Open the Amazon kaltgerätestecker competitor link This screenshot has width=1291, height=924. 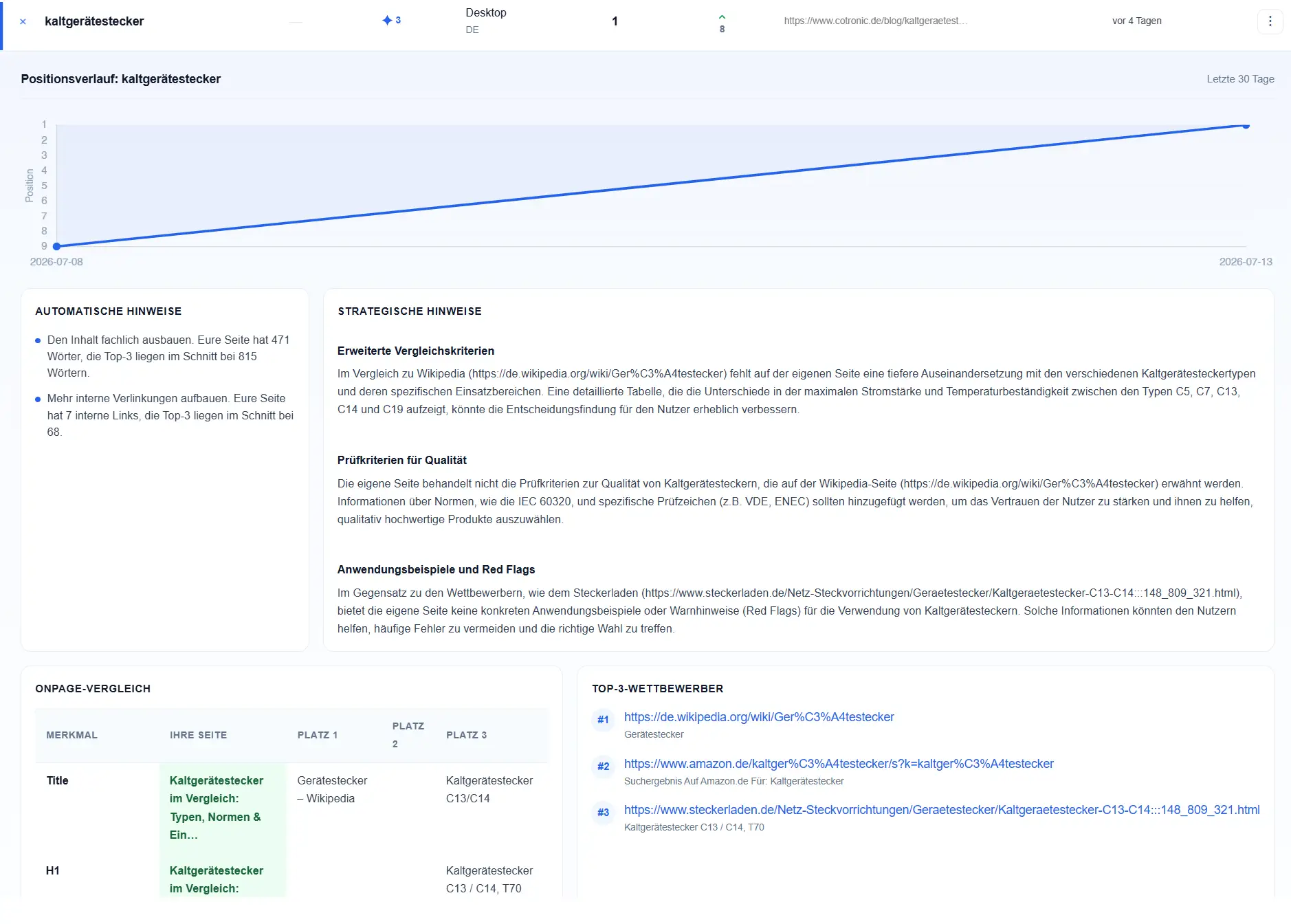[839, 764]
